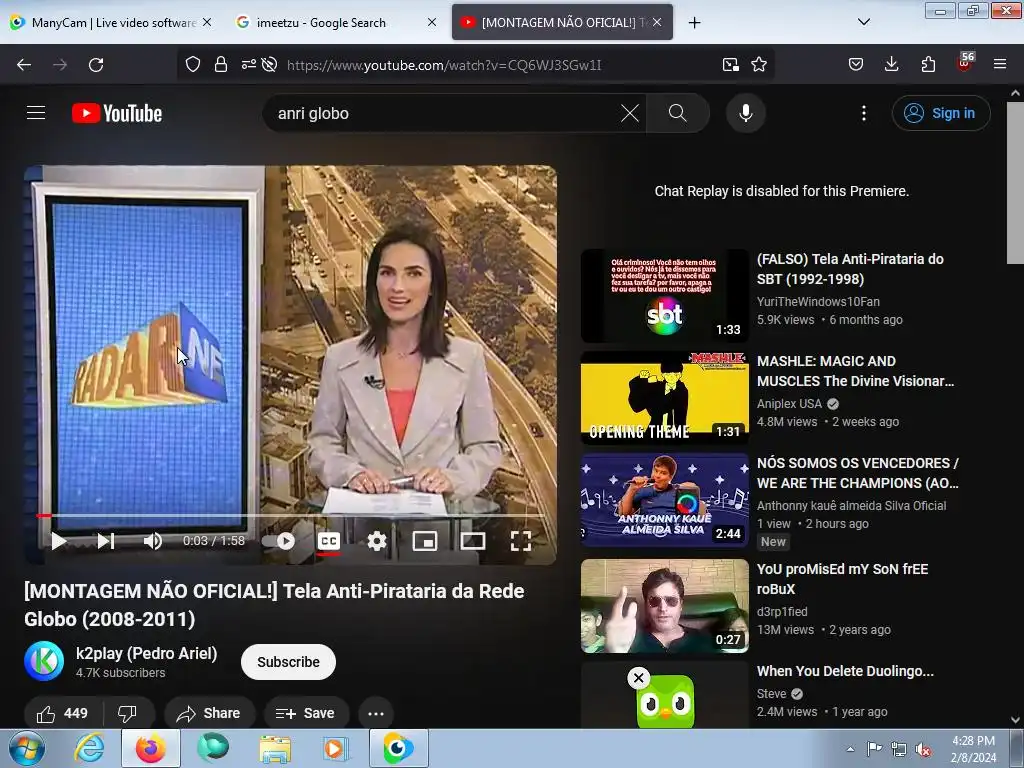This screenshot has width=1024, height=768.
Task: Mute the video volume speaker icon
Action: (x=152, y=541)
